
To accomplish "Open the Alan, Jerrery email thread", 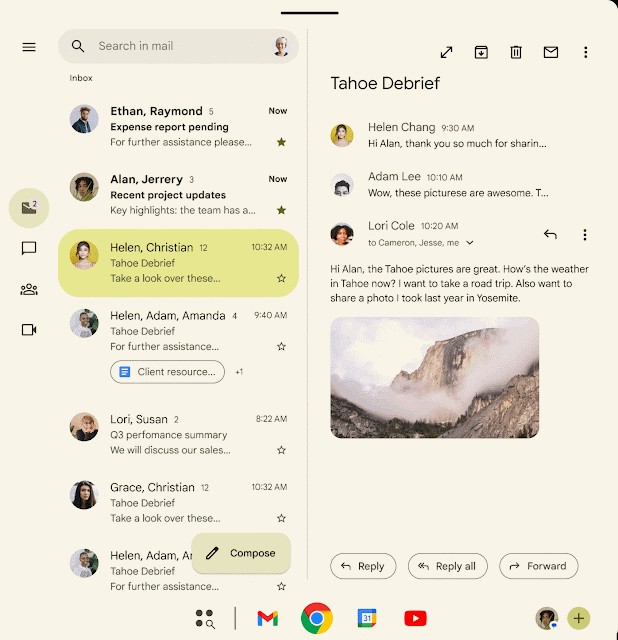I will [x=178, y=195].
